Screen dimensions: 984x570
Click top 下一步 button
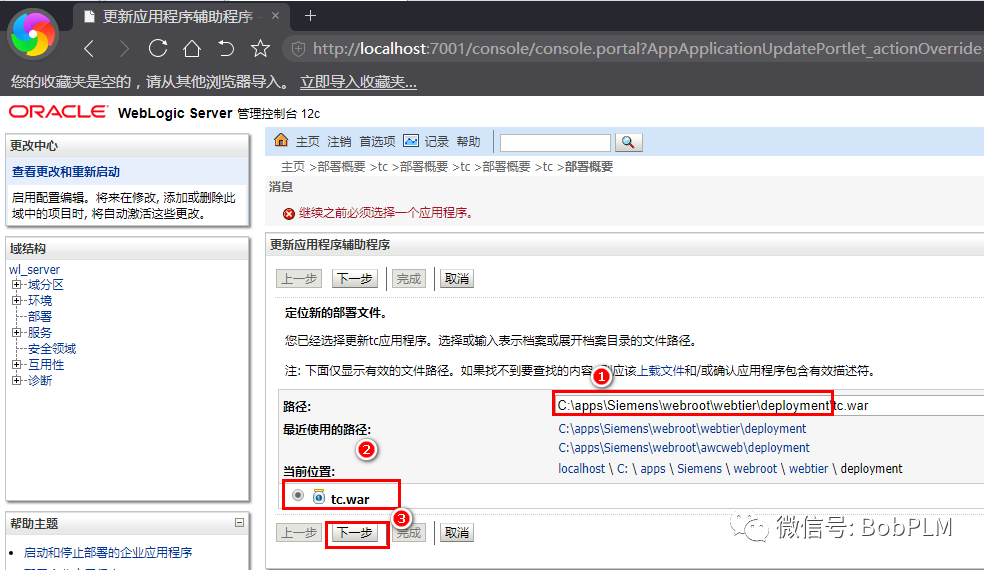[x=355, y=278]
